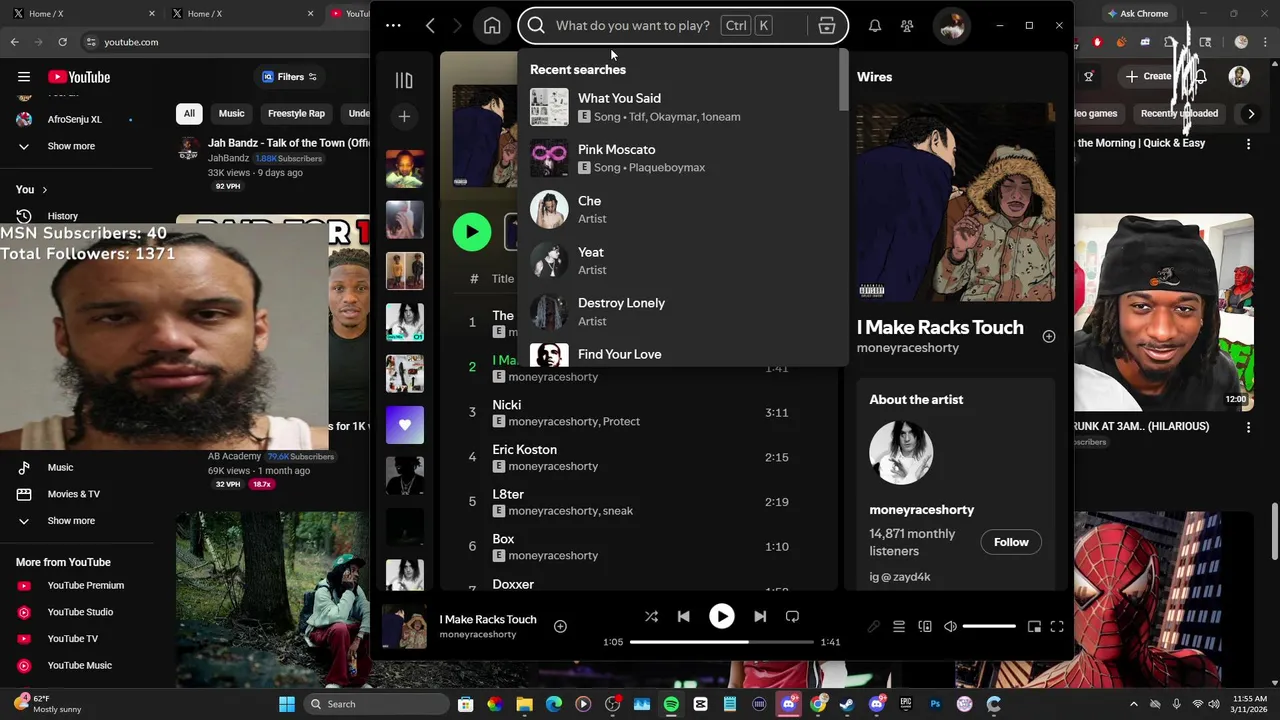Focus Spotify search input field
The width and height of the screenshot is (1280, 720).
[632, 26]
